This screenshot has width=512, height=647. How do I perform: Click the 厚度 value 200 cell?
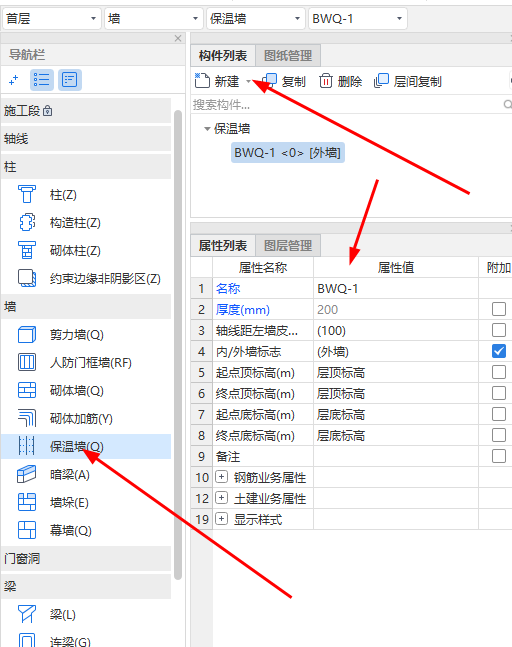coord(396,309)
